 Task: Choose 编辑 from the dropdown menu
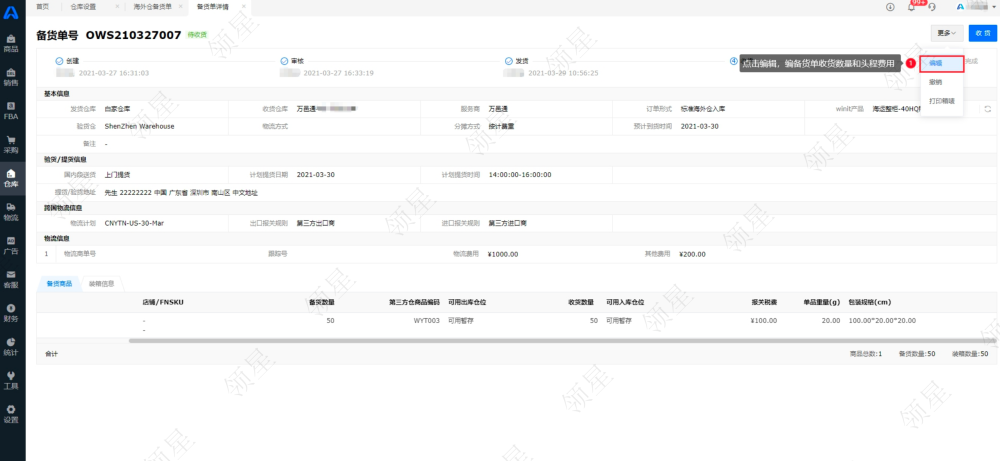point(936,63)
